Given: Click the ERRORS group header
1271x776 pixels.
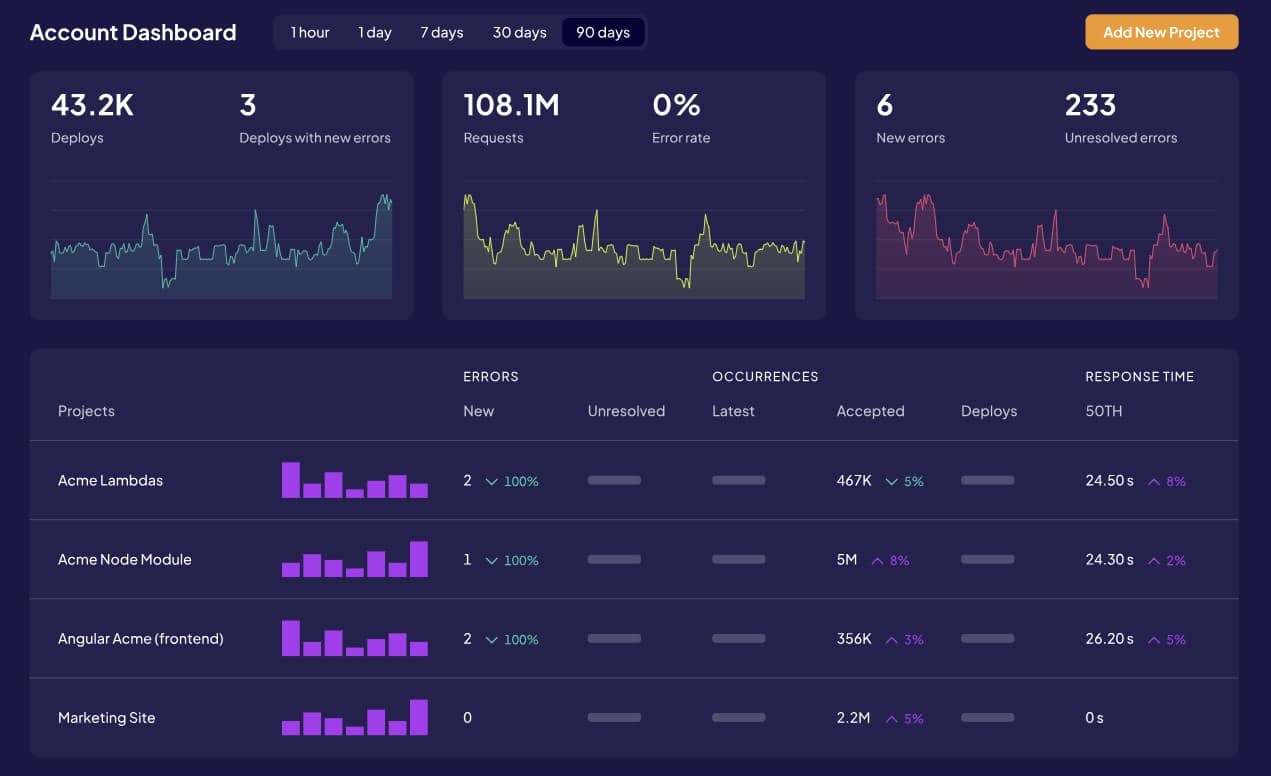Looking at the screenshot, I should pyautogui.click(x=491, y=377).
